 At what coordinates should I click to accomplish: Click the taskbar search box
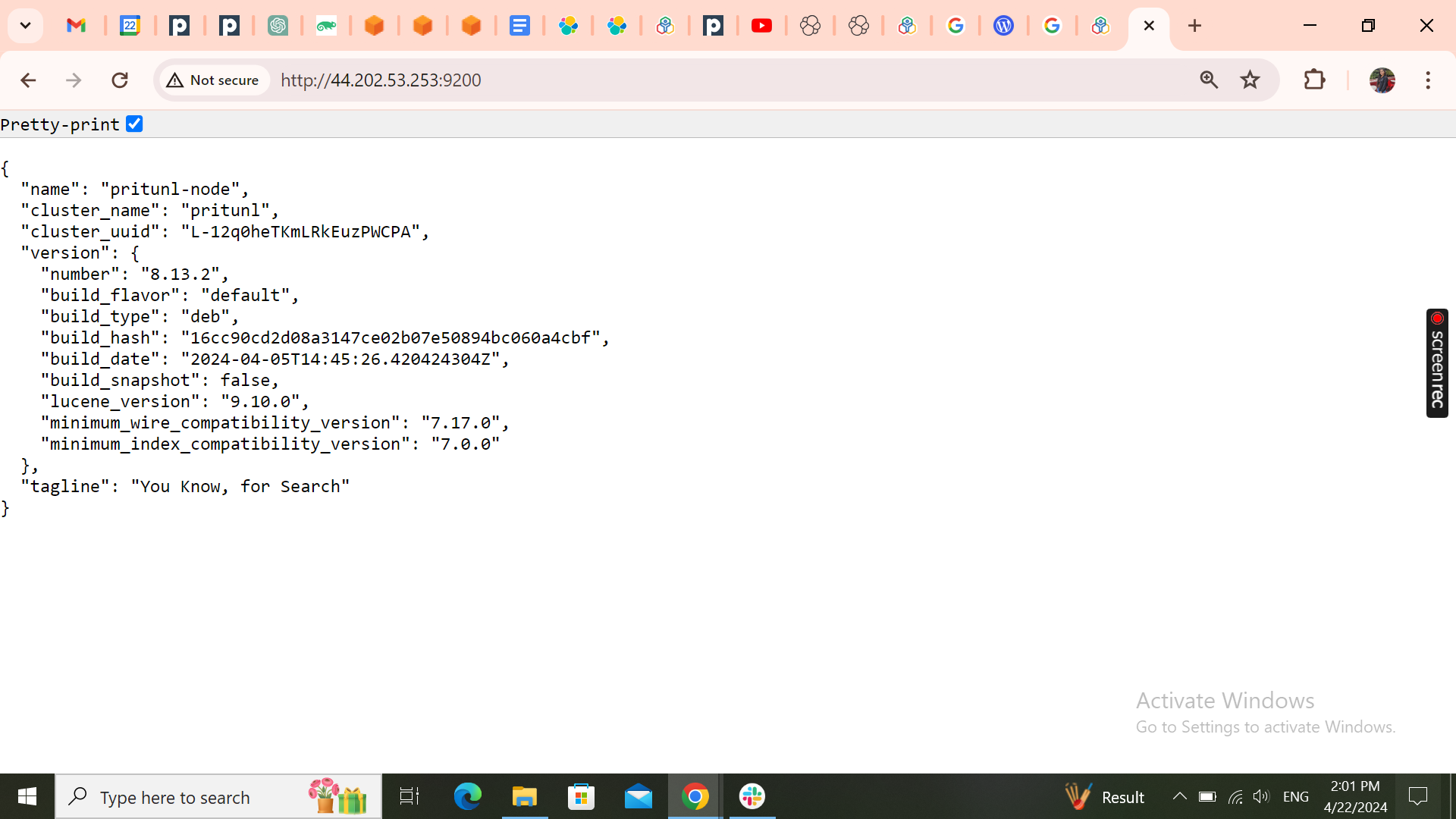pyautogui.click(x=219, y=796)
